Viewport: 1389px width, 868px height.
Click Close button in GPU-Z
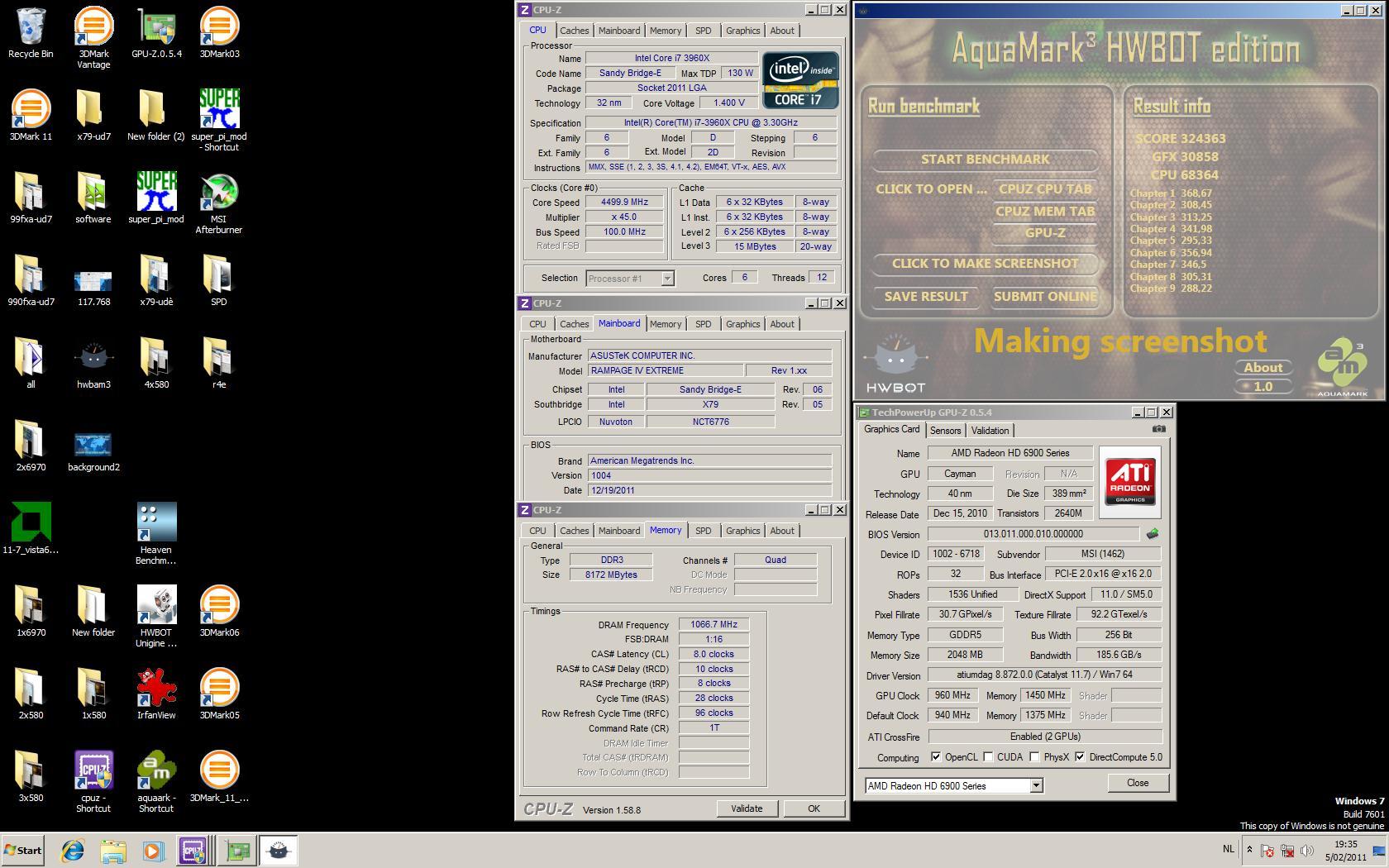[1138, 783]
